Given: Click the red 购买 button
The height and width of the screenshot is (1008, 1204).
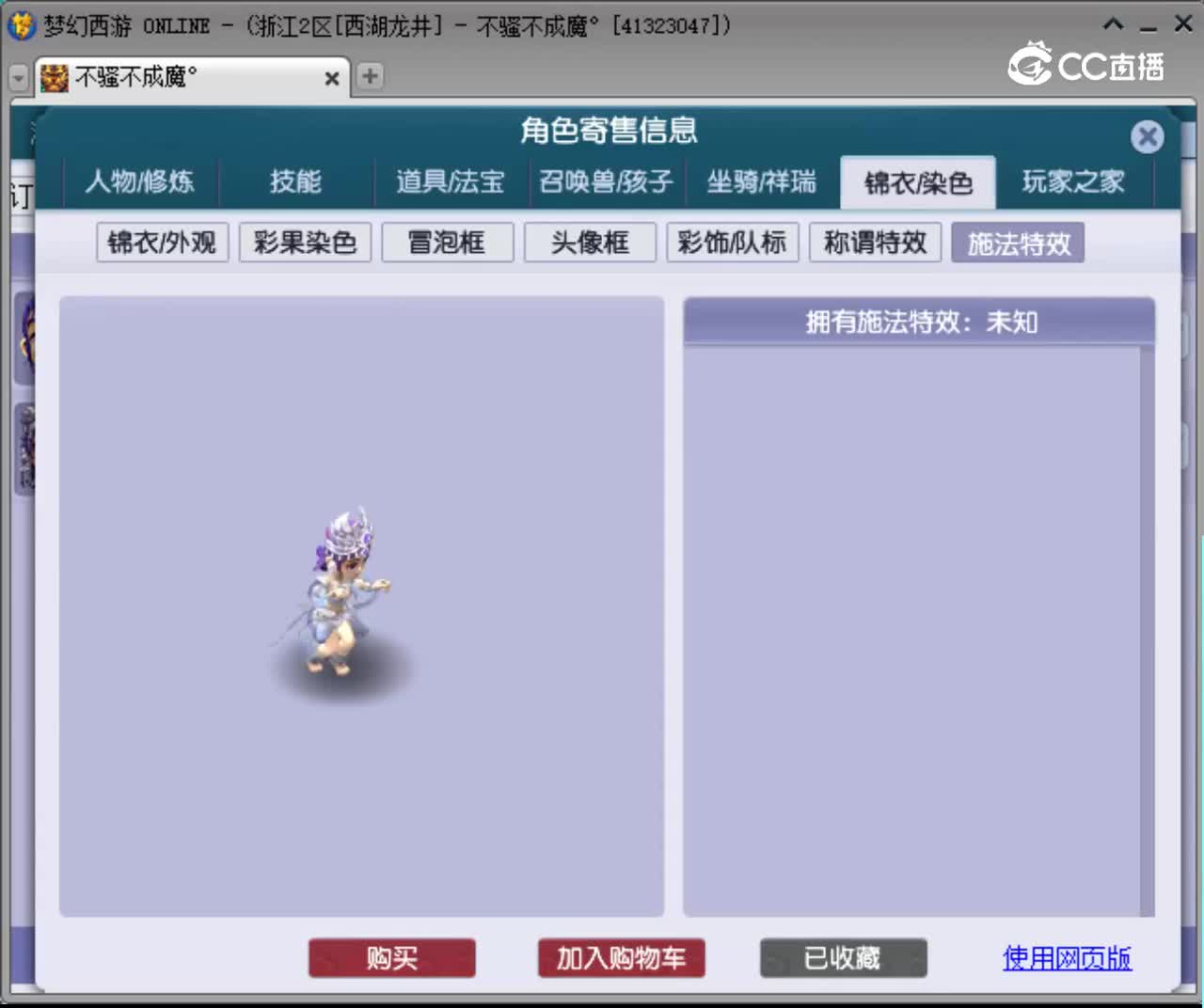Looking at the screenshot, I should click(392, 958).
